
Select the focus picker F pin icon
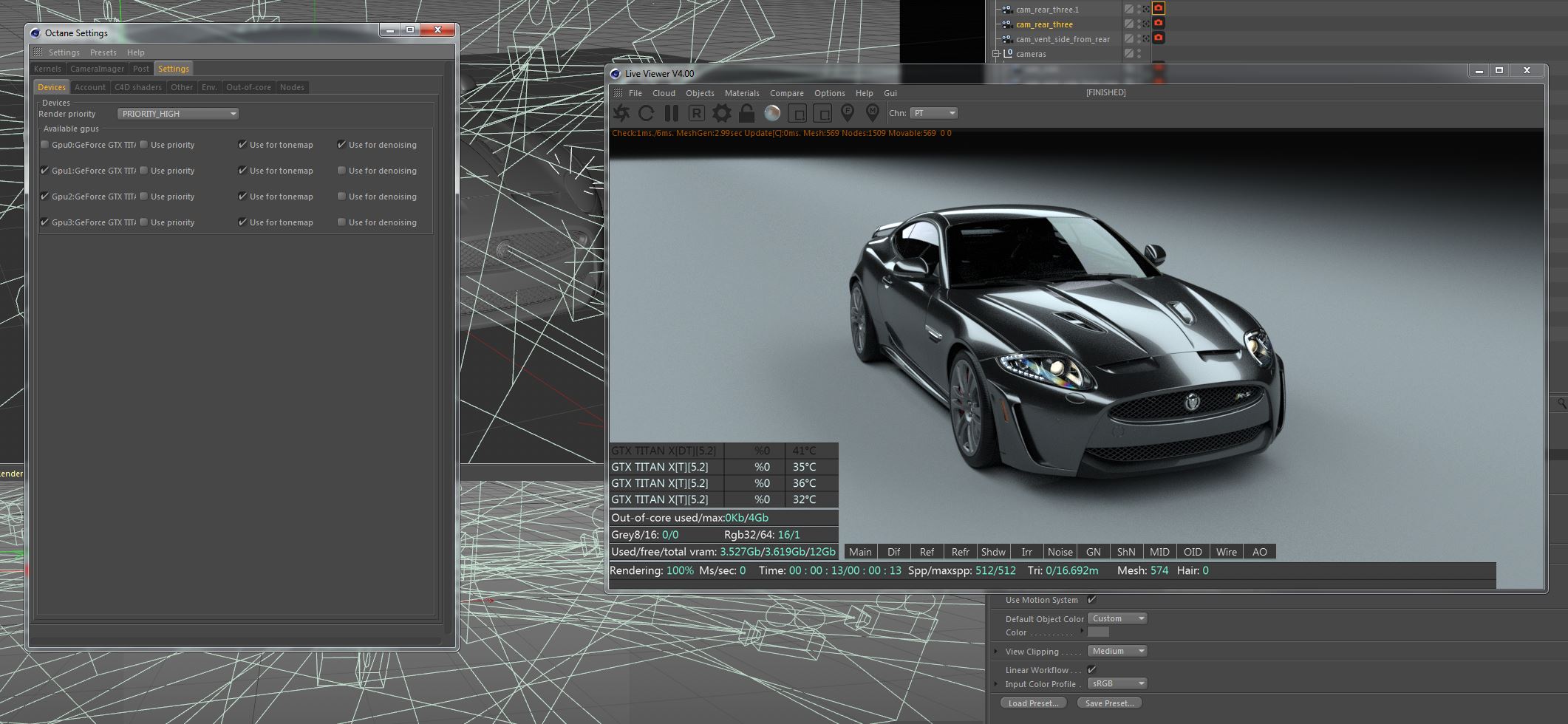point(848,113)
